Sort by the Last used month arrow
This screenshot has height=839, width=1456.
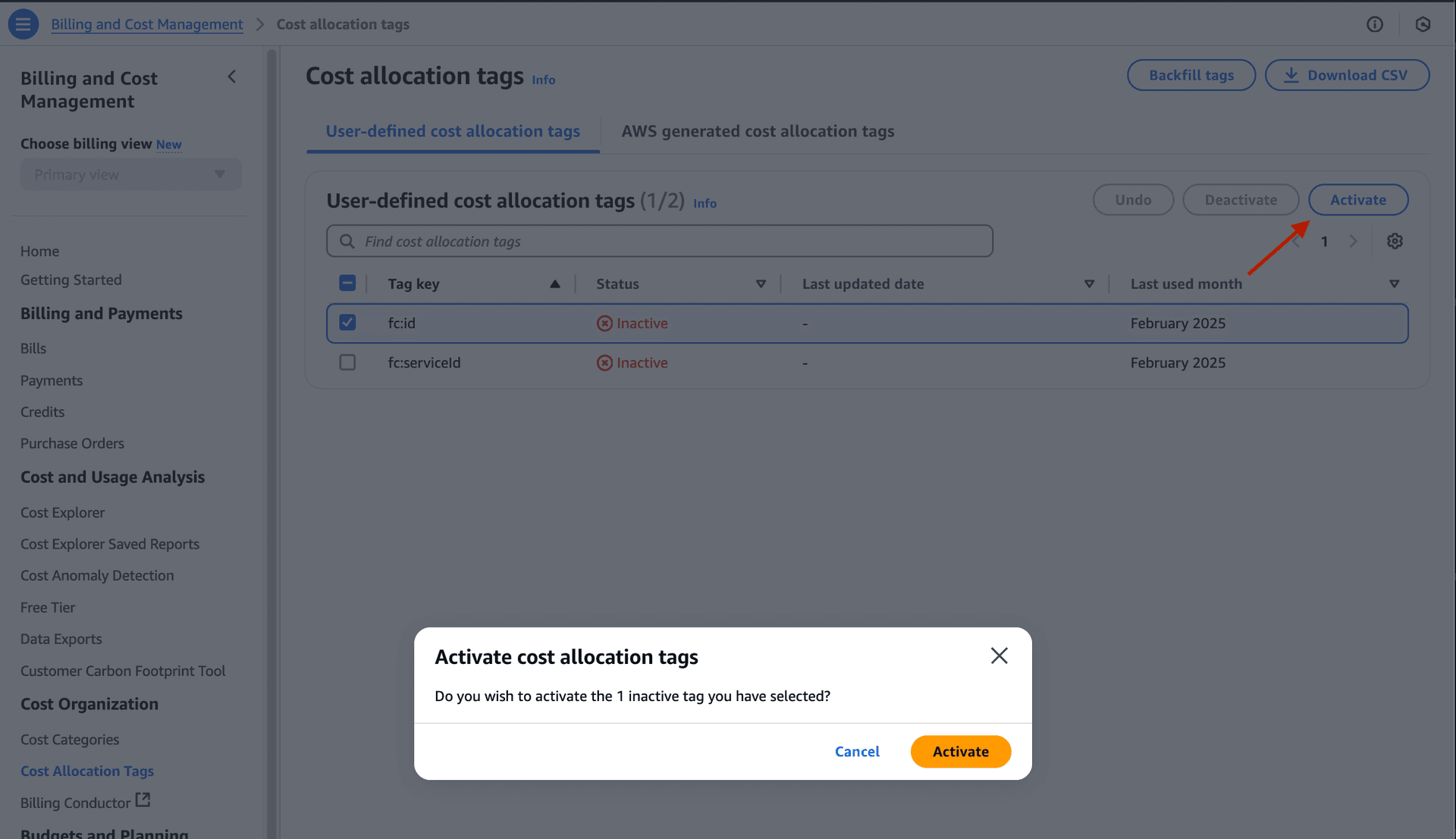[x=1394, y=284]
